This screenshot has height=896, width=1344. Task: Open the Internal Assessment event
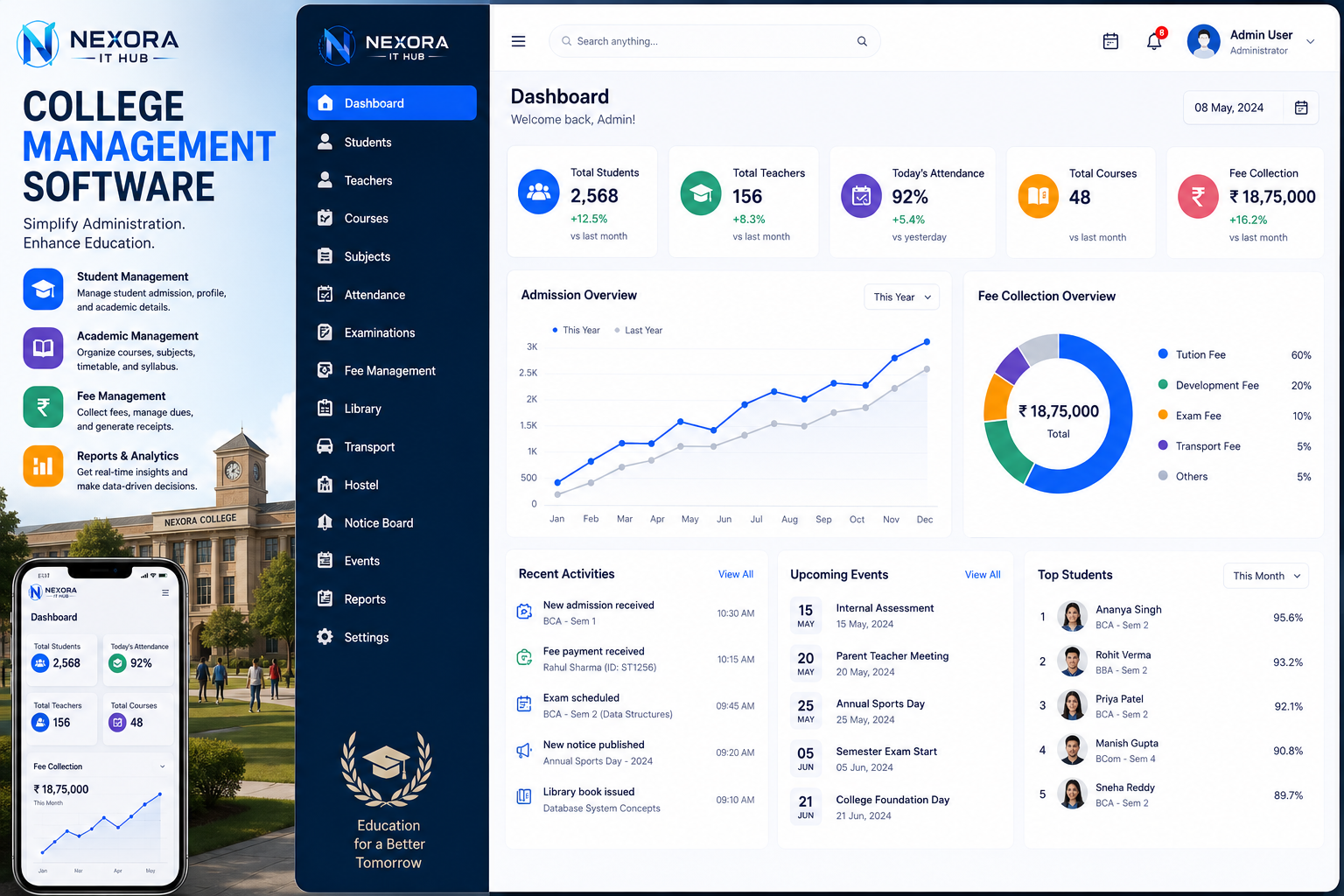(x=895, y=616)
